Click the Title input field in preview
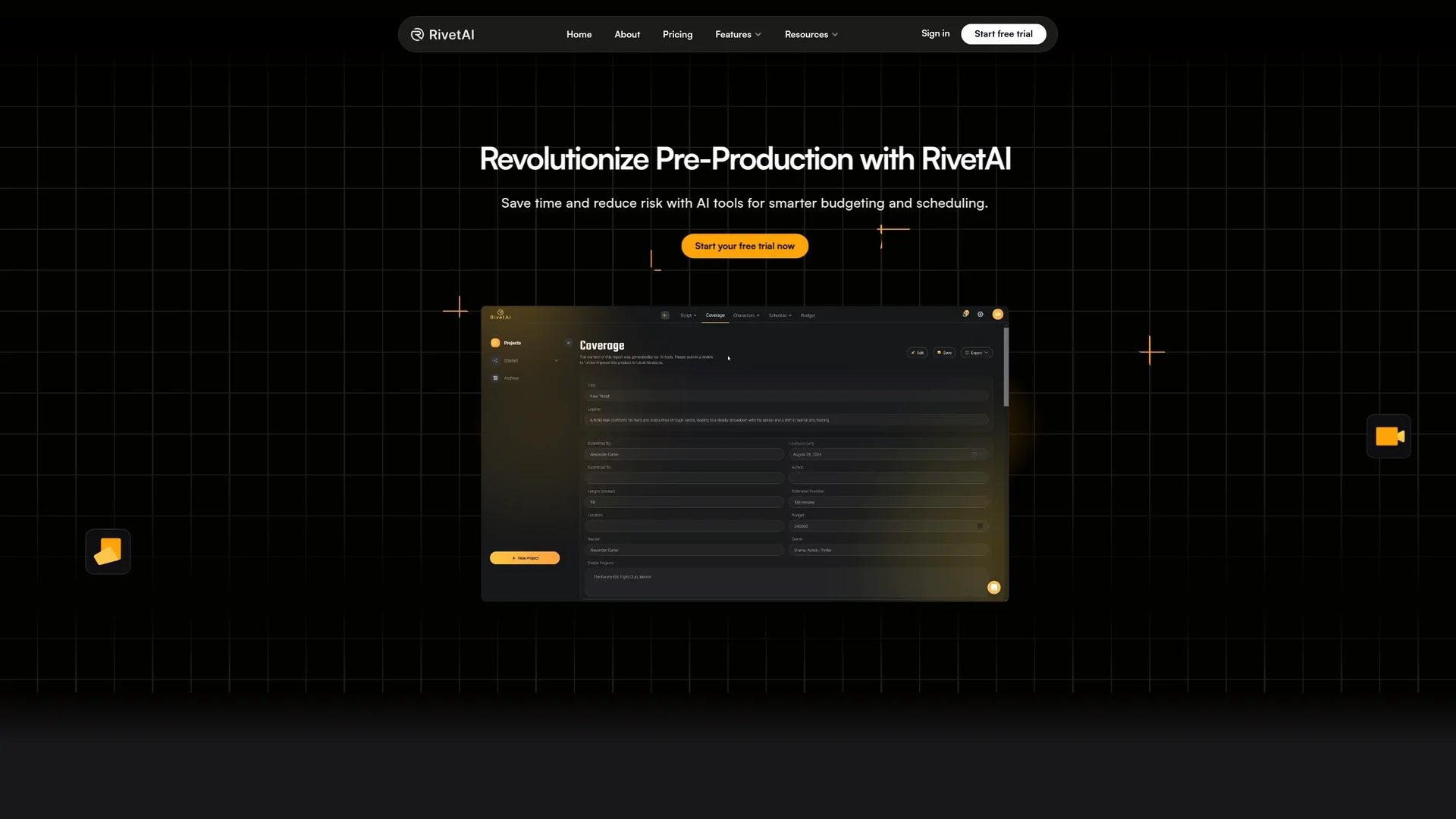Image resolution: width=1456 pixels, height=819 pixels. 786,396
